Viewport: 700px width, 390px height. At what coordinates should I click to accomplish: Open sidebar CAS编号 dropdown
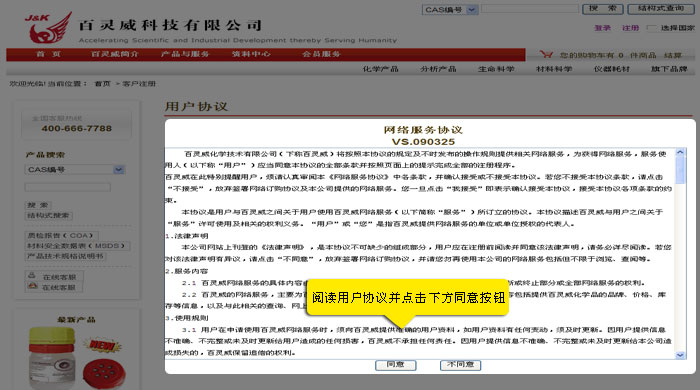coord(75,170)
